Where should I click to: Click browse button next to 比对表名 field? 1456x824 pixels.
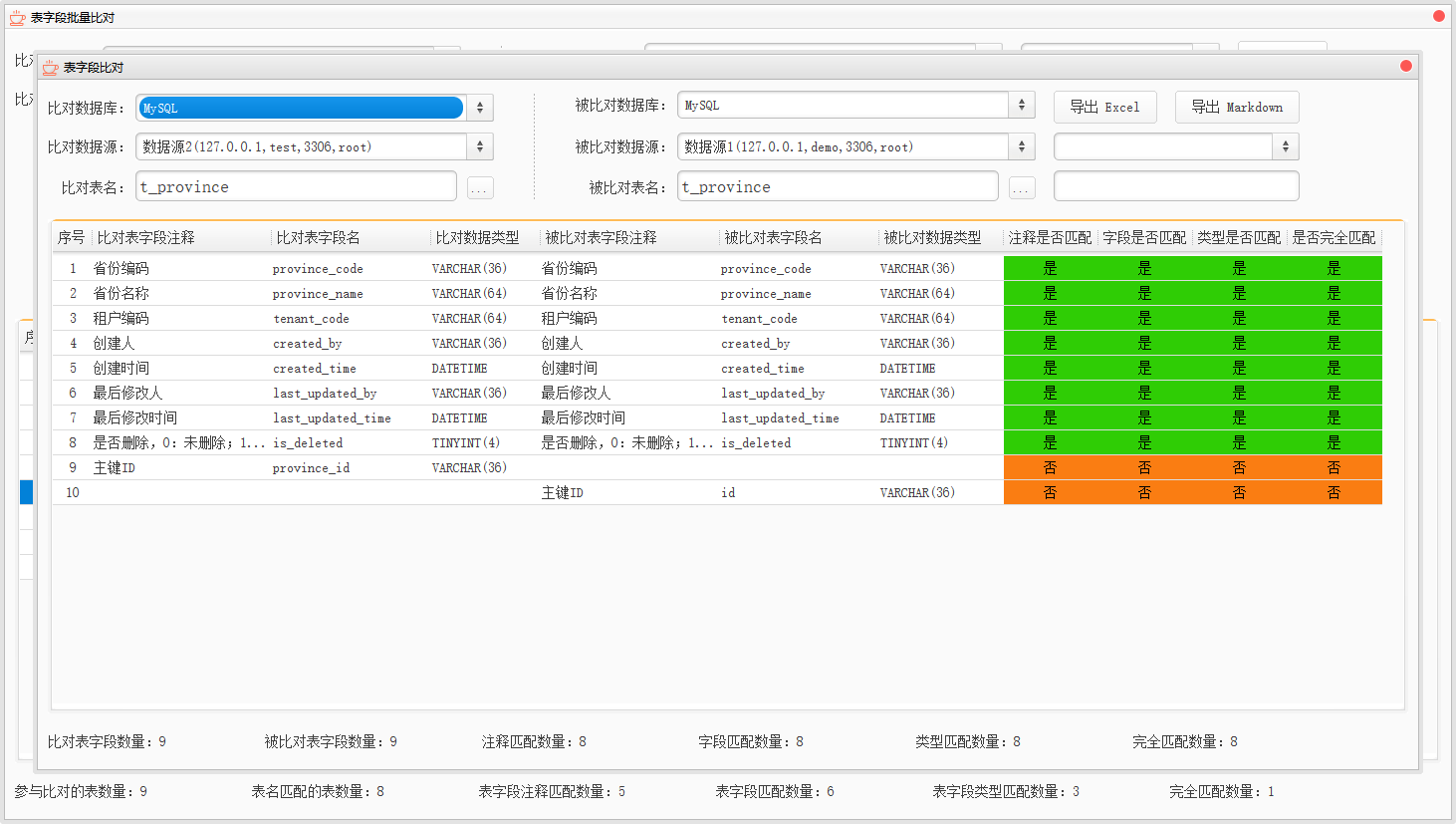(x=480, y=188)
